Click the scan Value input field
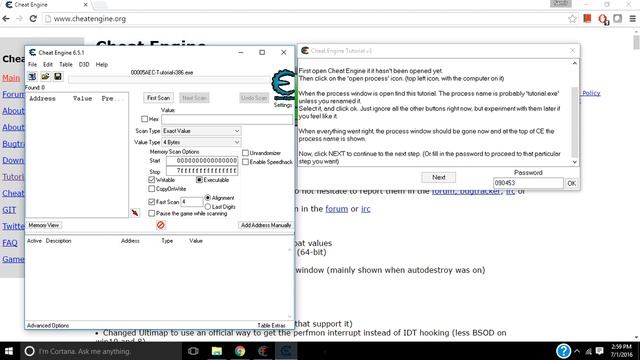The image size is (640, 360). point(227,119)
